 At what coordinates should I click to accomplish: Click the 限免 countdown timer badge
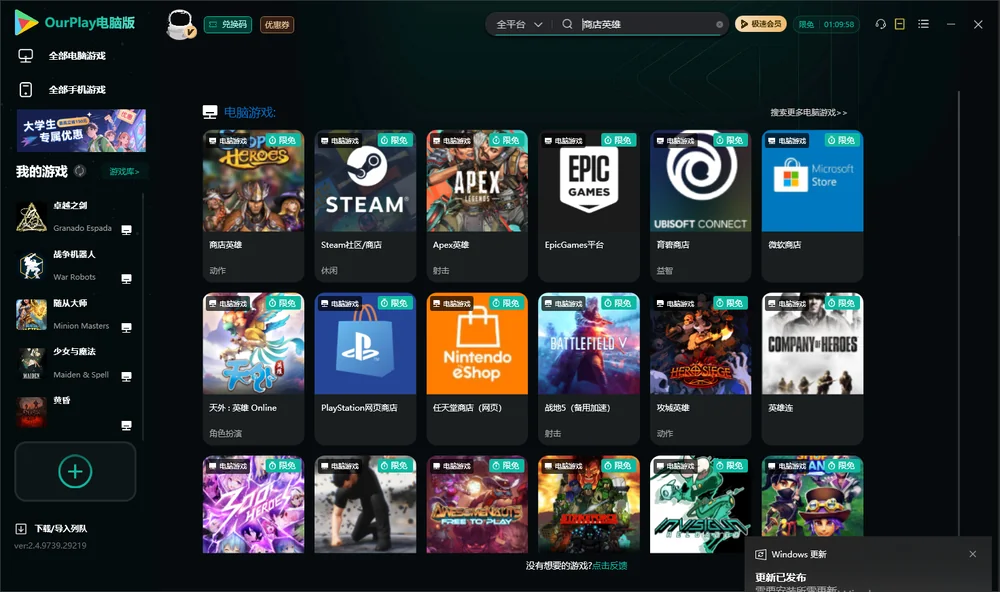(826, 24)
